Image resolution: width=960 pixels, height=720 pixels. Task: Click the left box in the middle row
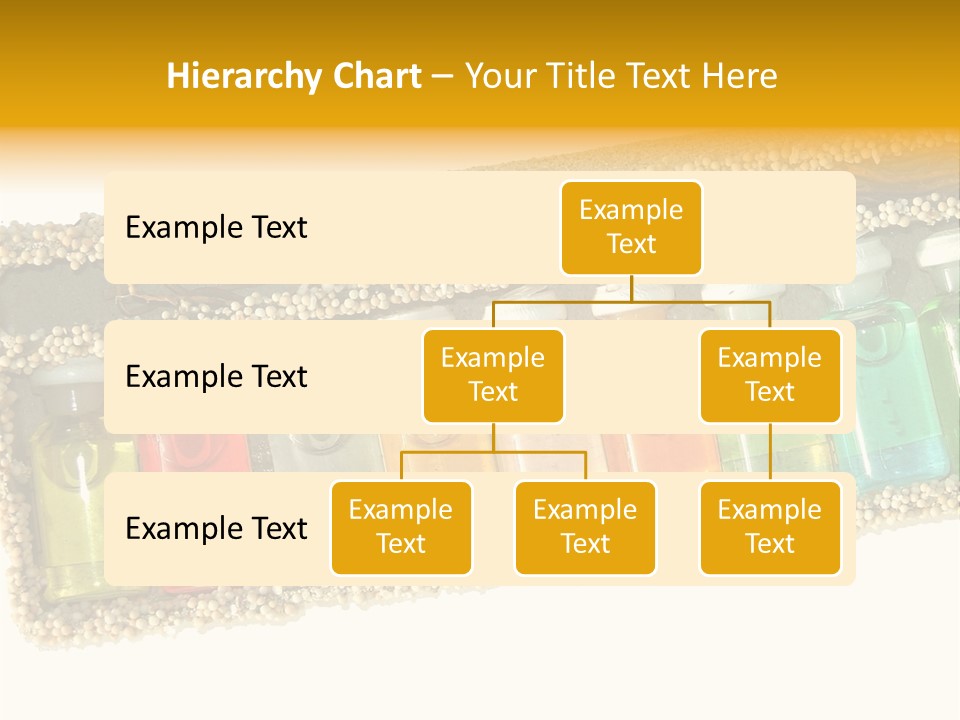click(x=493, y=375)
